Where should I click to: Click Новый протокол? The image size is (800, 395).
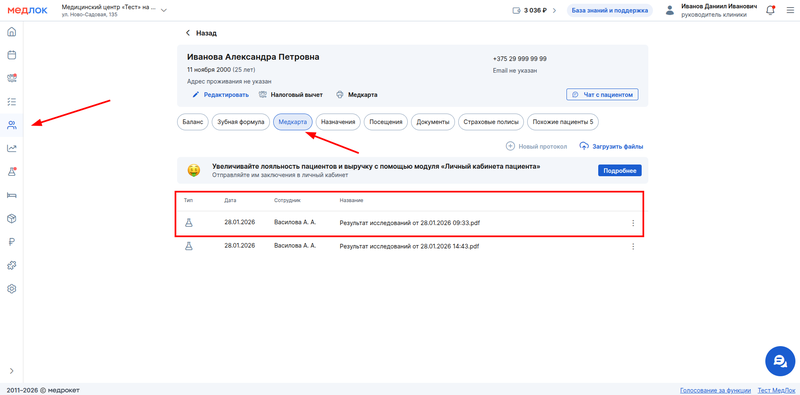pyautogui.click(x=536, y=146)
